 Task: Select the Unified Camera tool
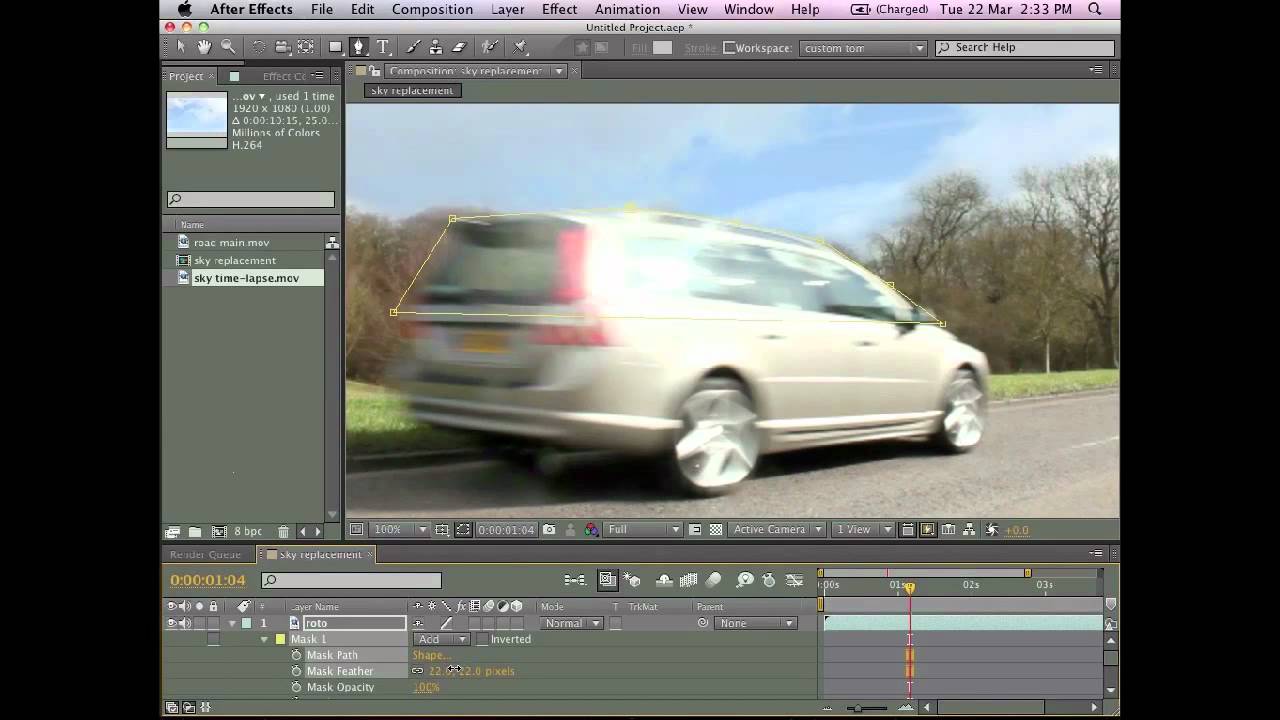coord(283,47)
